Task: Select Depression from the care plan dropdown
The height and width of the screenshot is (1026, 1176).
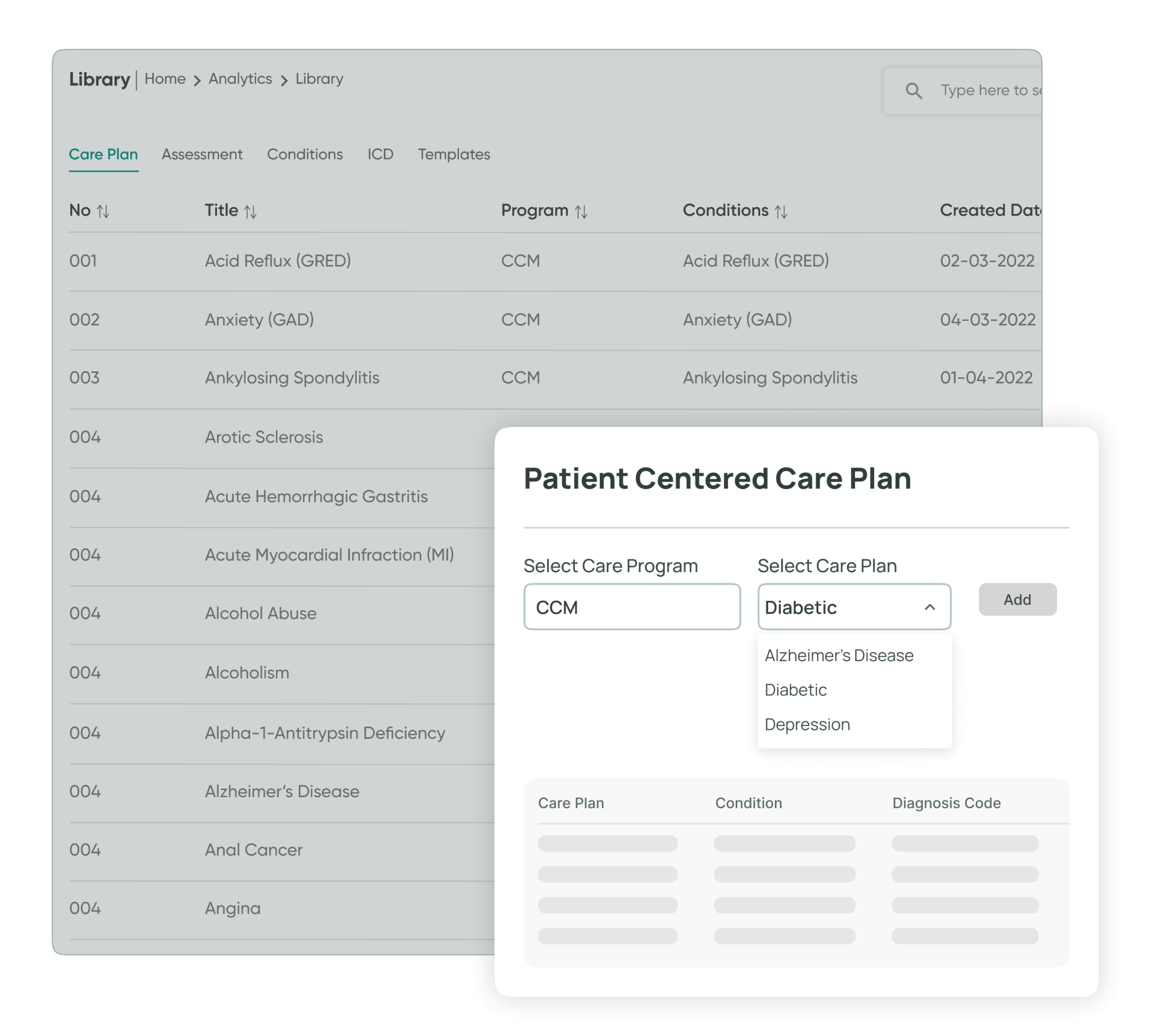Action: (807, 724)
